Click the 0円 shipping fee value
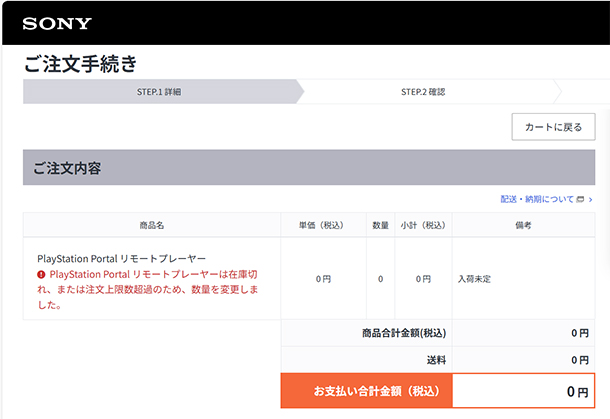 point(580,360)
